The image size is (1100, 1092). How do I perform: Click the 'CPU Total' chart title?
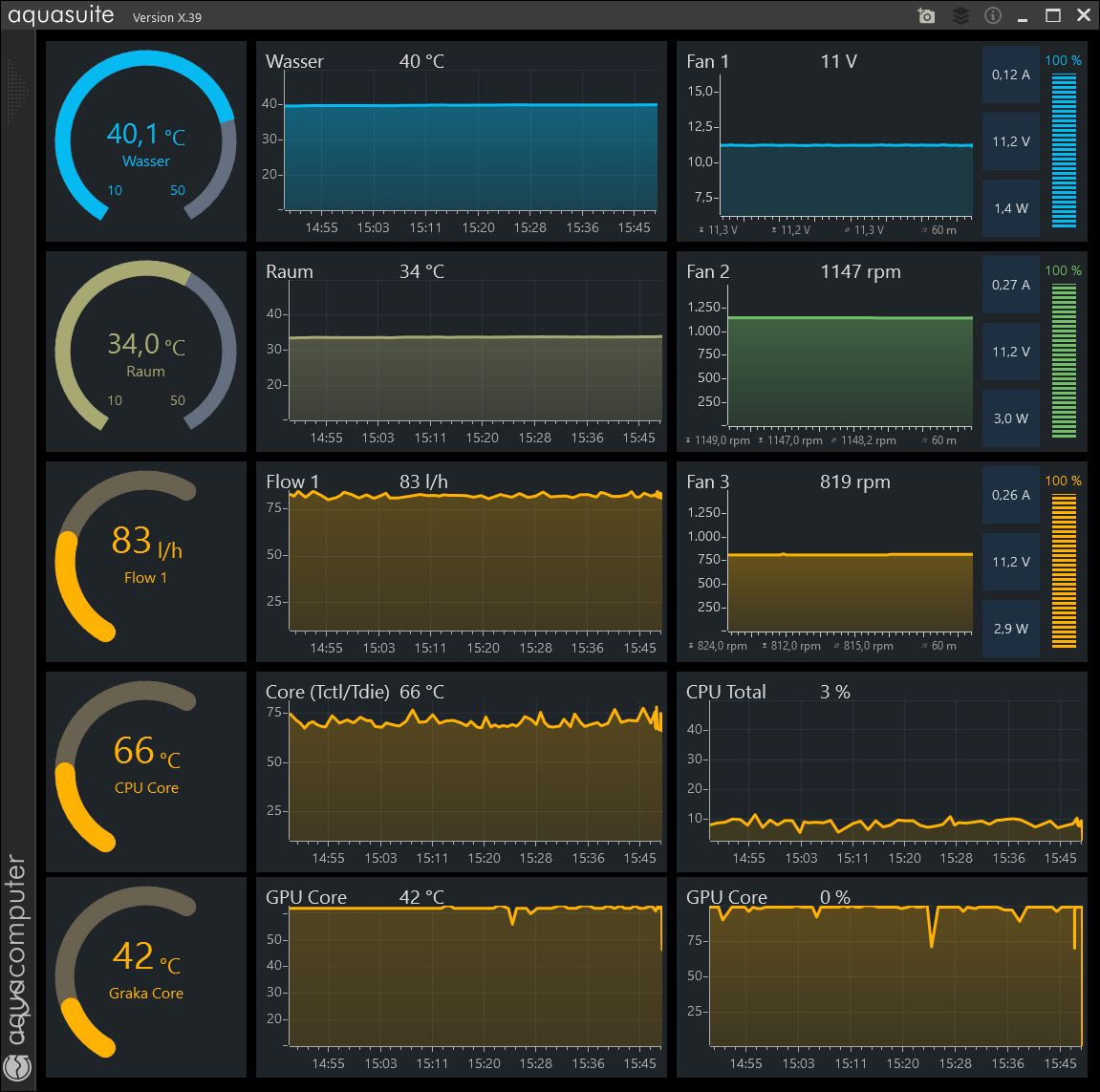coord(725,693)
